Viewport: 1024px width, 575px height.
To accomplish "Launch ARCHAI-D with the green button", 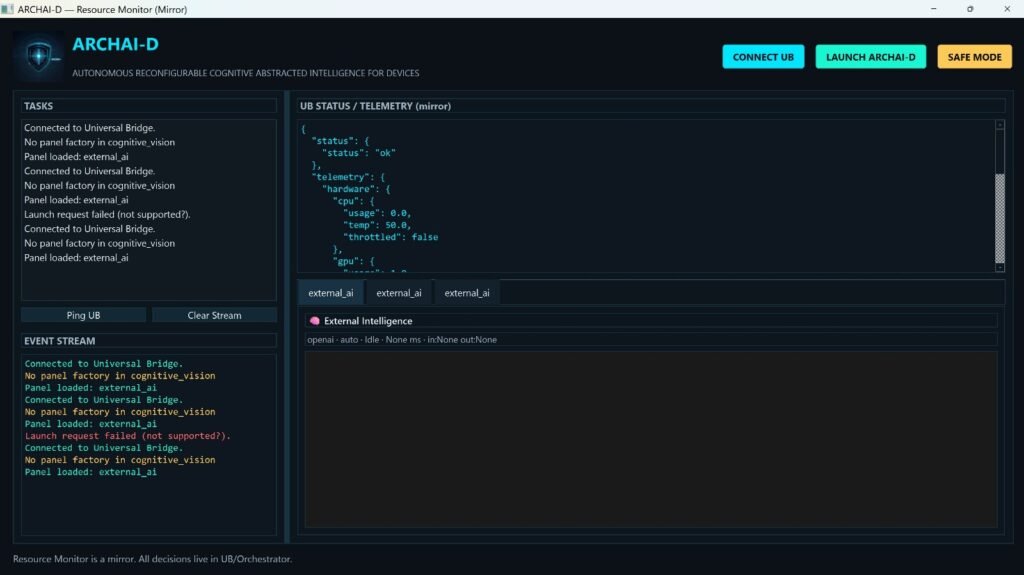I will [870, 57].
